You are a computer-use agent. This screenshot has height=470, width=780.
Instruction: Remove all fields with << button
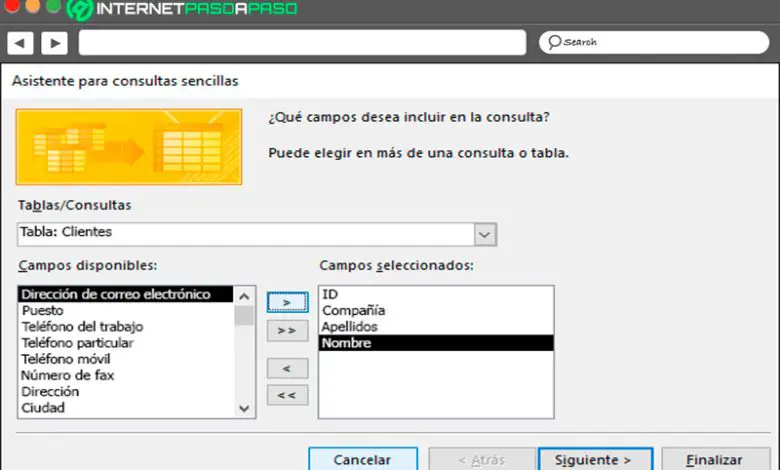(x=287, y=395)
